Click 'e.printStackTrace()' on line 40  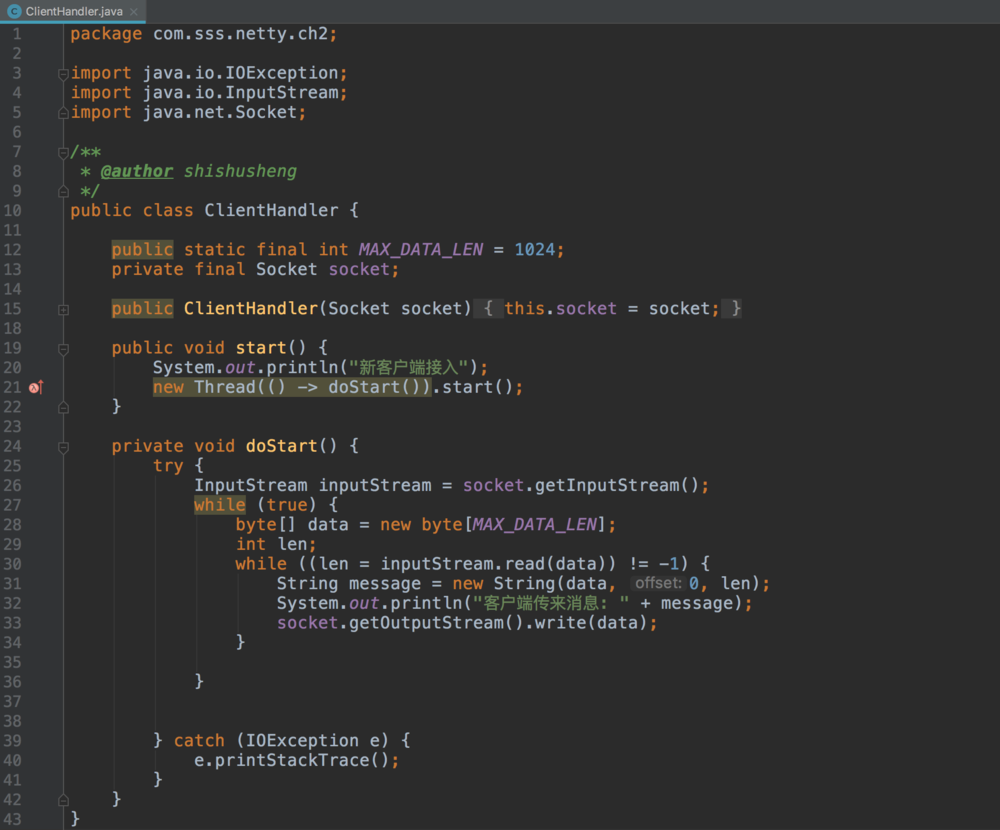point(291,760)
